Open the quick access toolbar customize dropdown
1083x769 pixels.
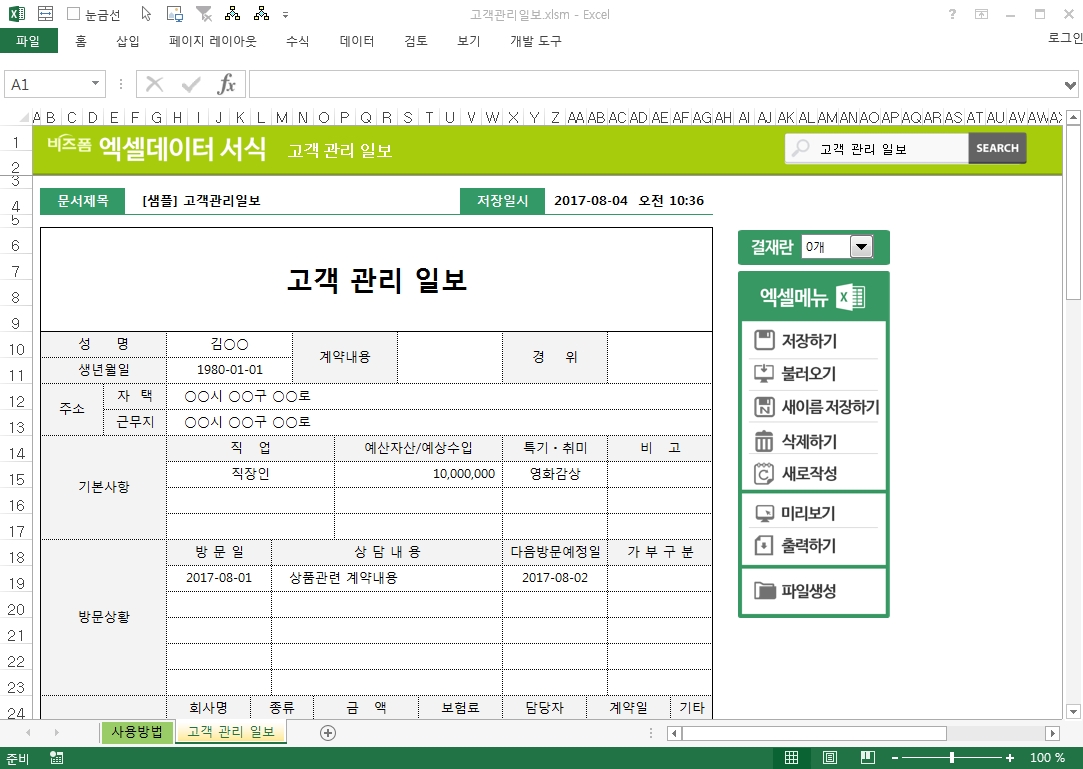(x=285, y=15)
